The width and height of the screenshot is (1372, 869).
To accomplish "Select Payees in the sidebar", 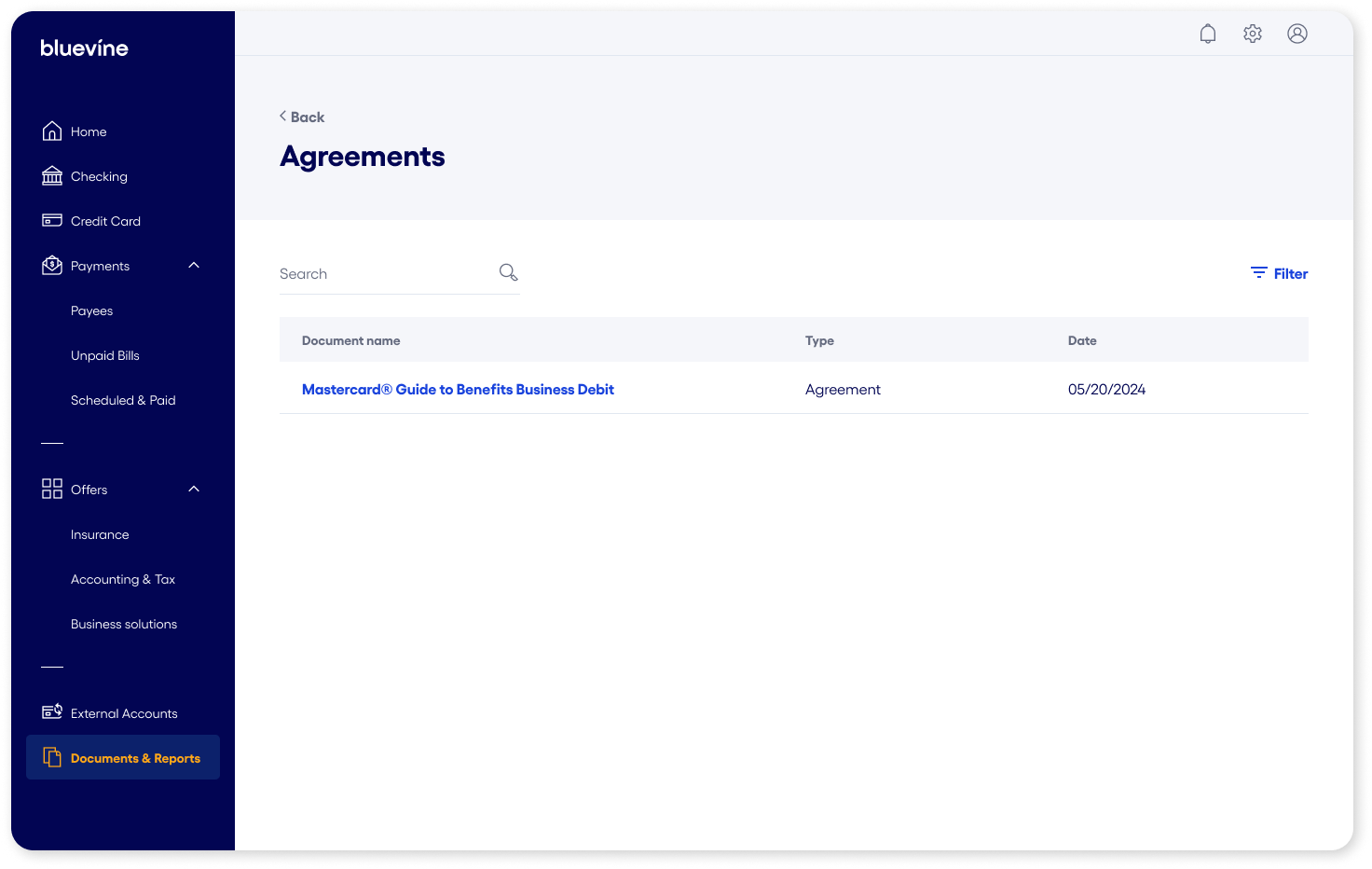I will [x=91, y=310].
